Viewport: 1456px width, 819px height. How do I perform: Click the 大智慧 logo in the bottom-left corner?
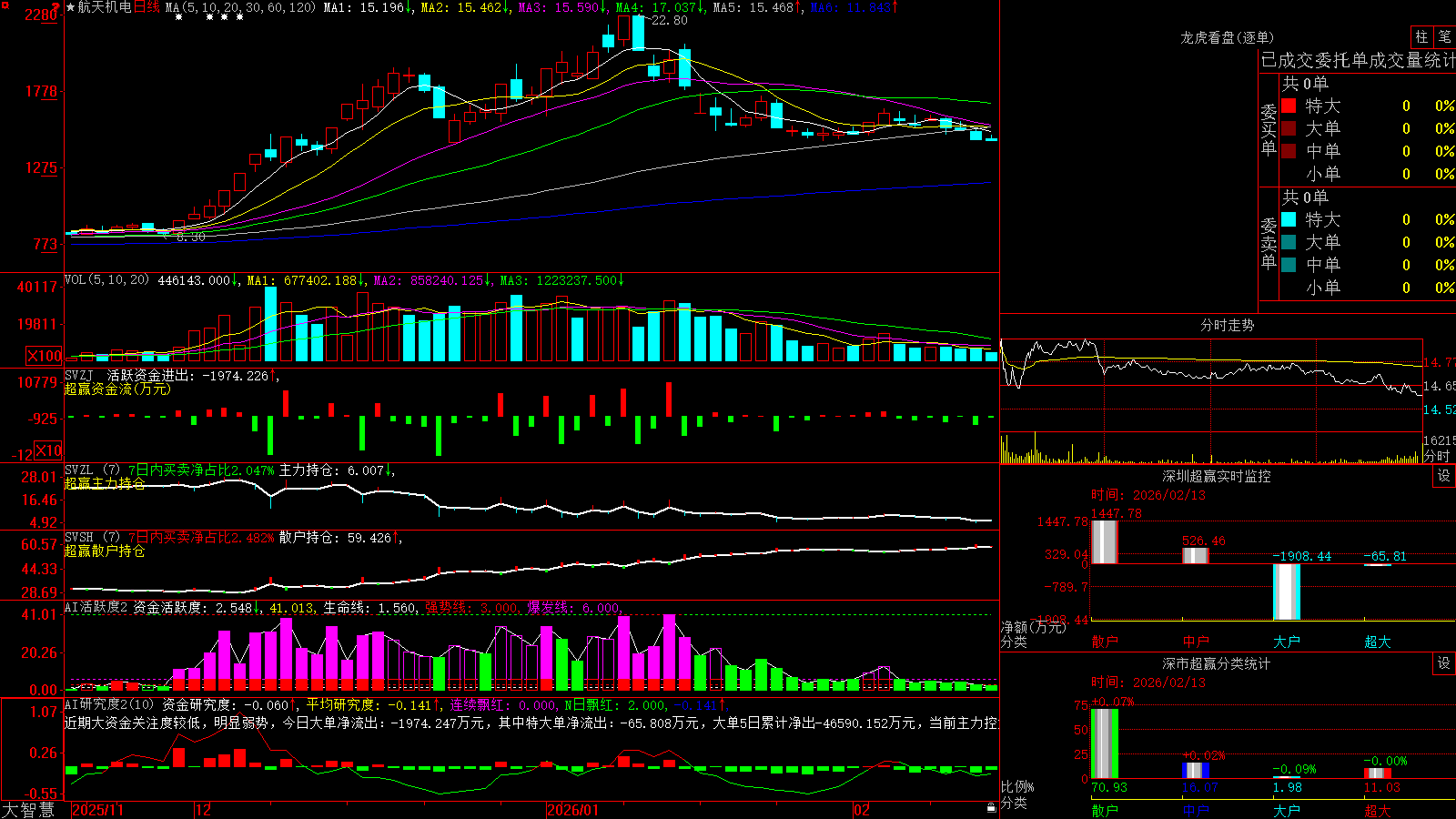pyautogui.click(x=28, y=809)
